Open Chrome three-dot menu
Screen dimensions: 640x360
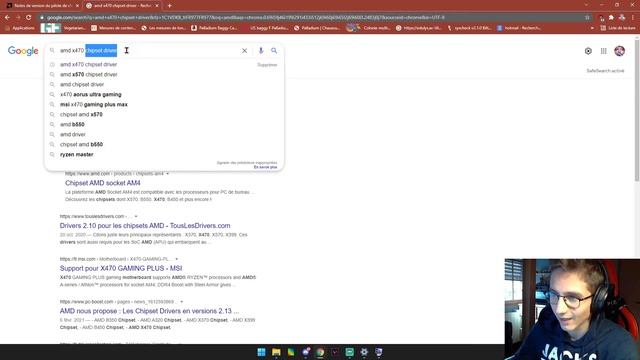tap(633, 18)
